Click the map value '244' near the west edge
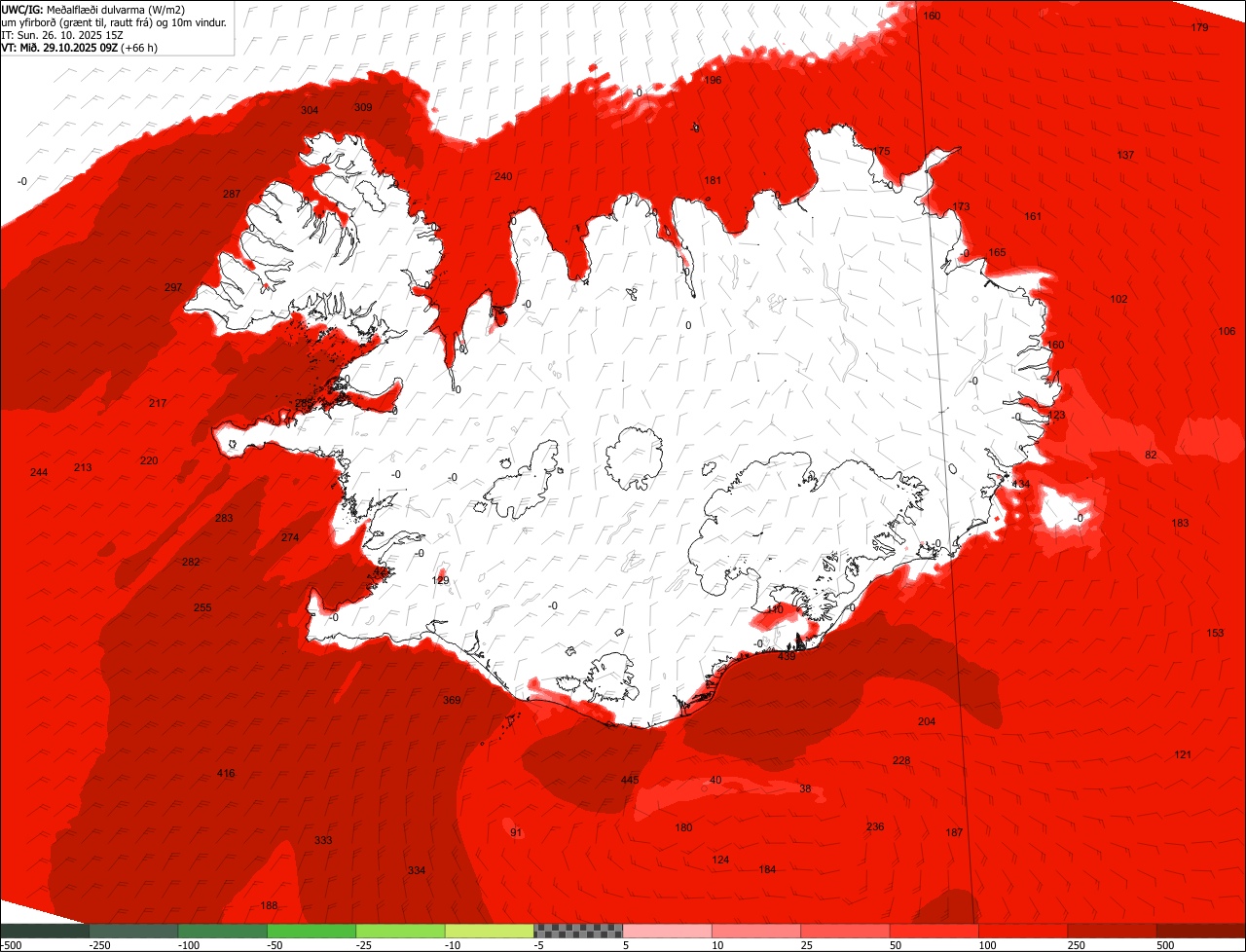The width and height of the screenshot is (1246, 952). pyautogui.click(x=39, y=472)
